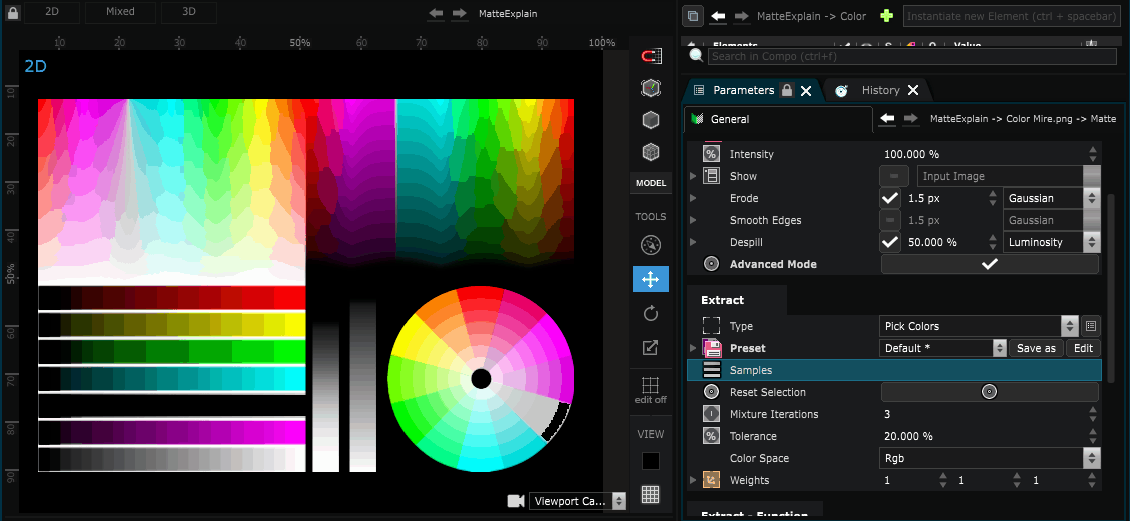Toggle the Parameters tab lock icon
The height and width of the screenshot is (521, 1130).
pos(787,90)
